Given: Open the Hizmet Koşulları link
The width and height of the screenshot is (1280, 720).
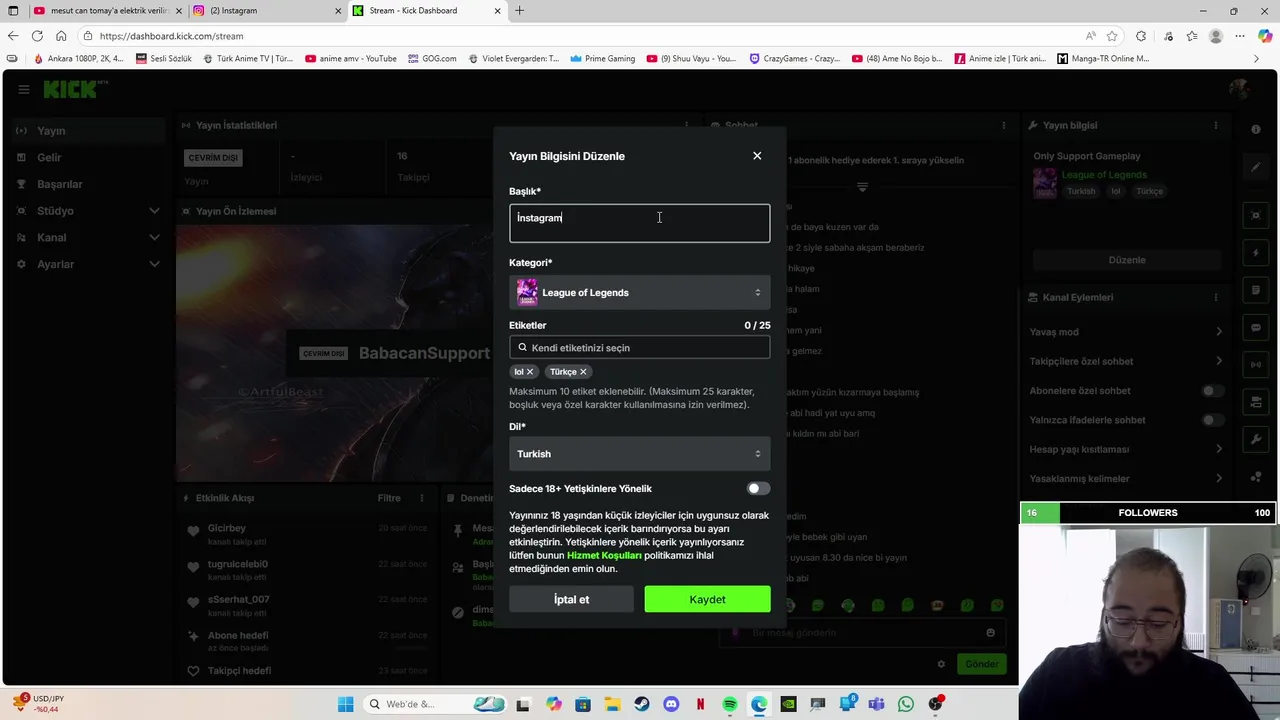Looking at the screenshot, I should (x=604, y=555).
